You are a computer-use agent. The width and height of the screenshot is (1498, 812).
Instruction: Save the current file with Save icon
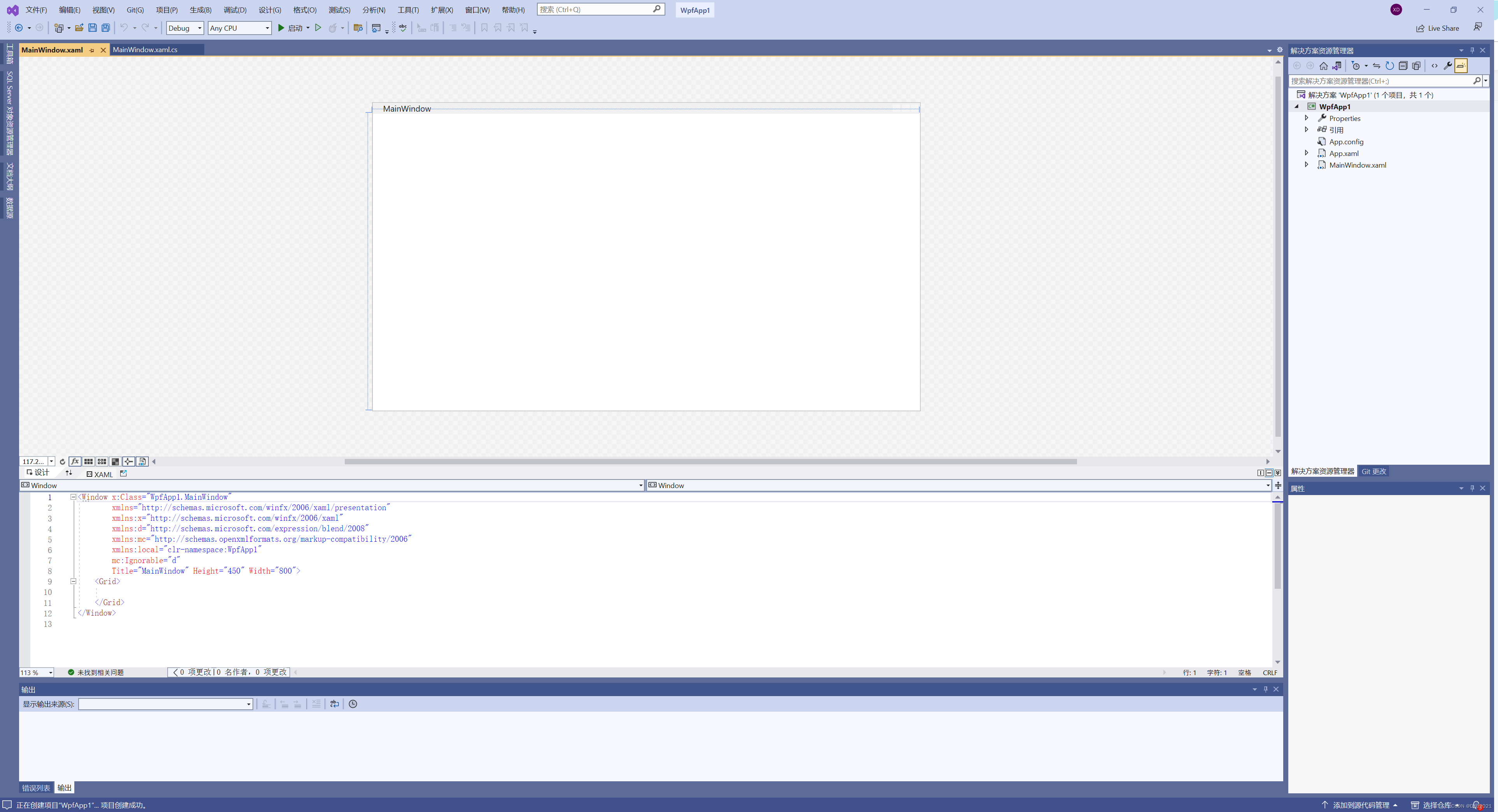tap(93, 28)
